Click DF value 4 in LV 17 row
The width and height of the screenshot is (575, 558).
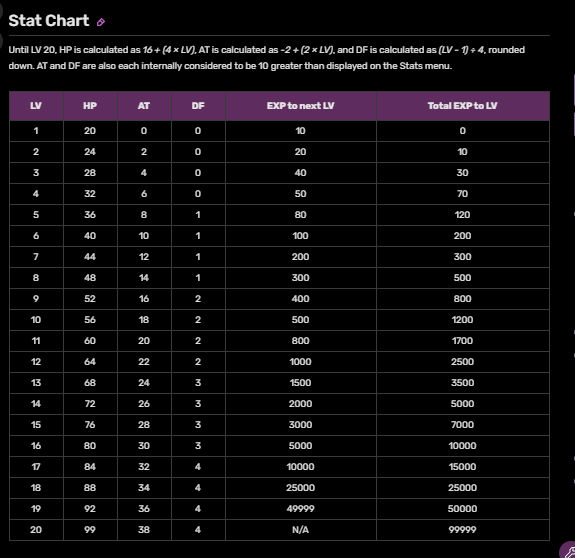[198, 467]
